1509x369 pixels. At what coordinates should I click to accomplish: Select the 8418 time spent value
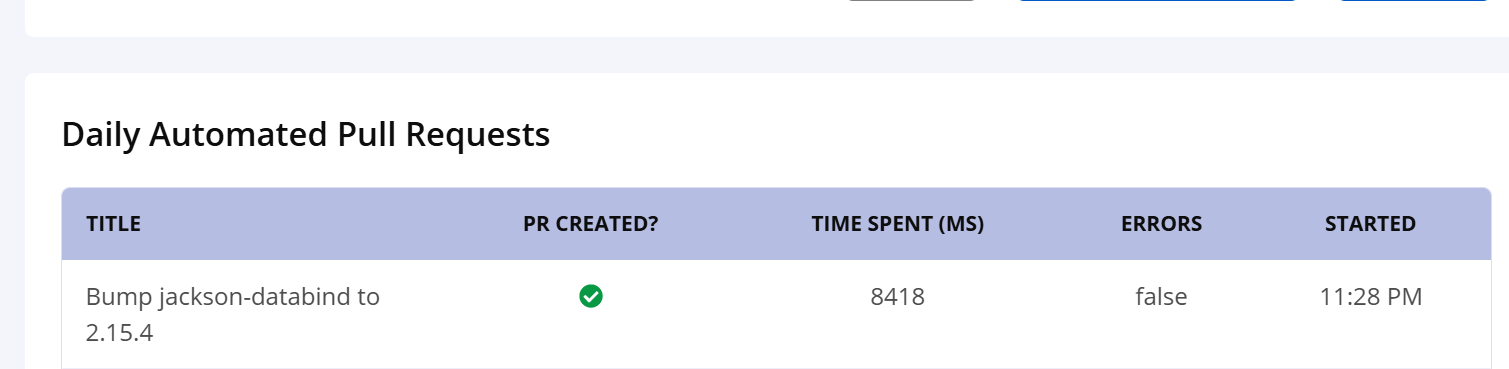(x=898, y=297)
